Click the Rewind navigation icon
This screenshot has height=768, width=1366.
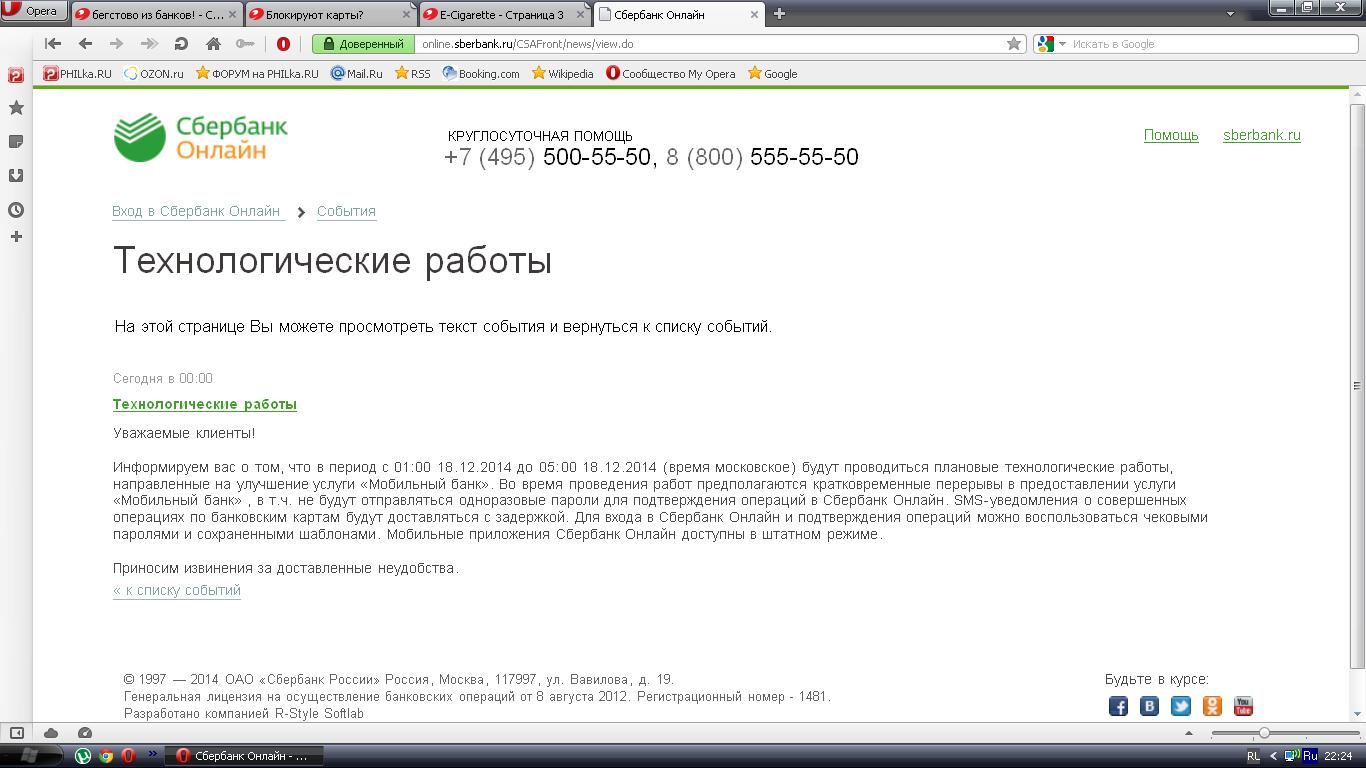(54, 44)
